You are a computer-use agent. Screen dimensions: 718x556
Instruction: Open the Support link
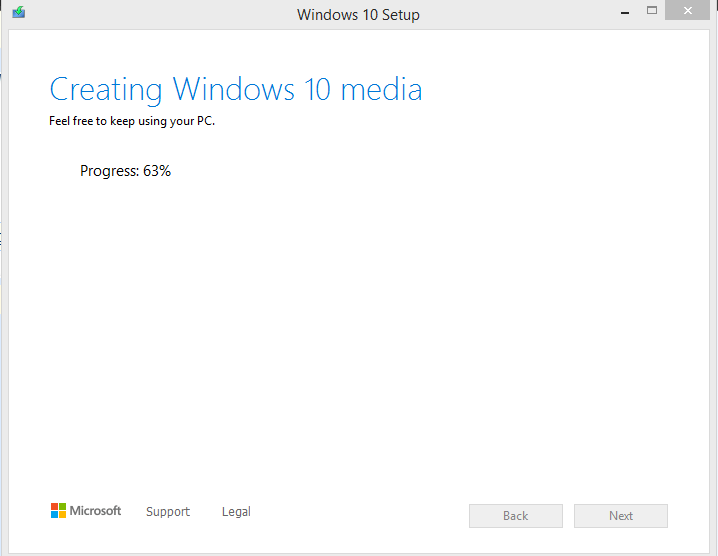[168, 512]
